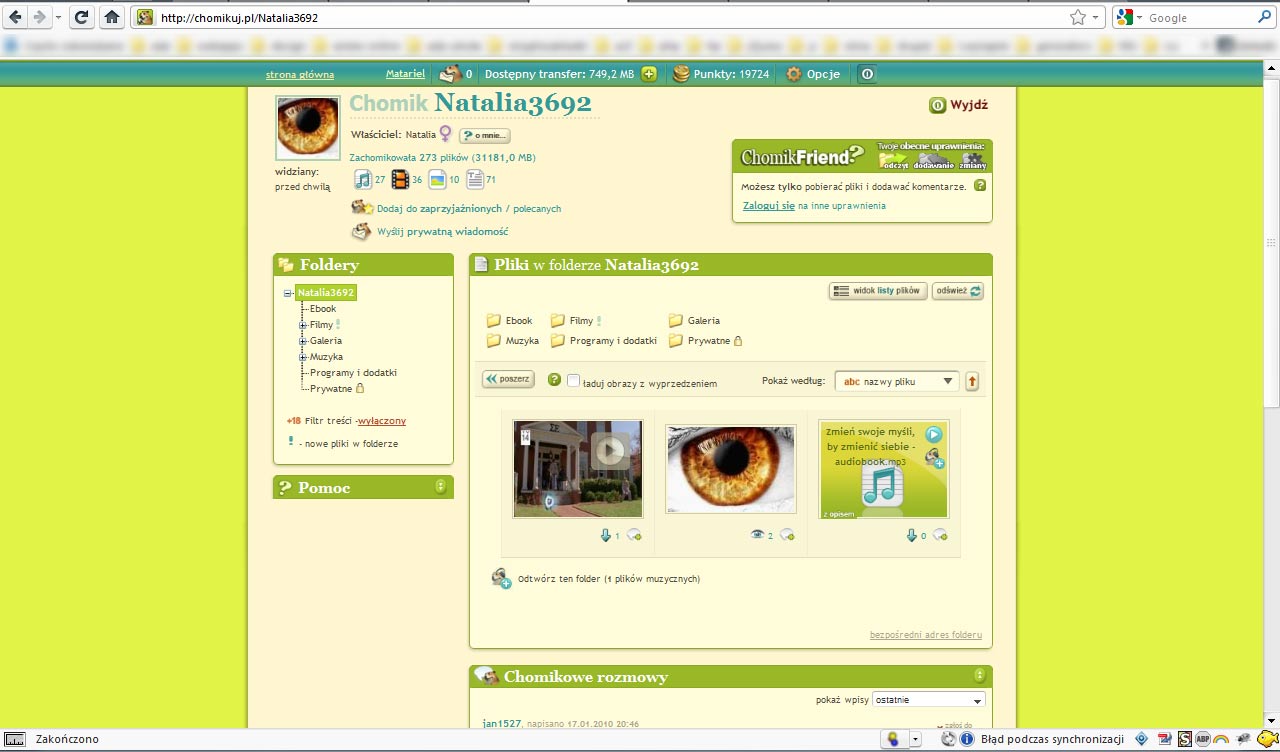Viewport: 1280px width, 752px height.
Task: Click the yellow fish icon in the status bar
Action: coord(1267,739)
